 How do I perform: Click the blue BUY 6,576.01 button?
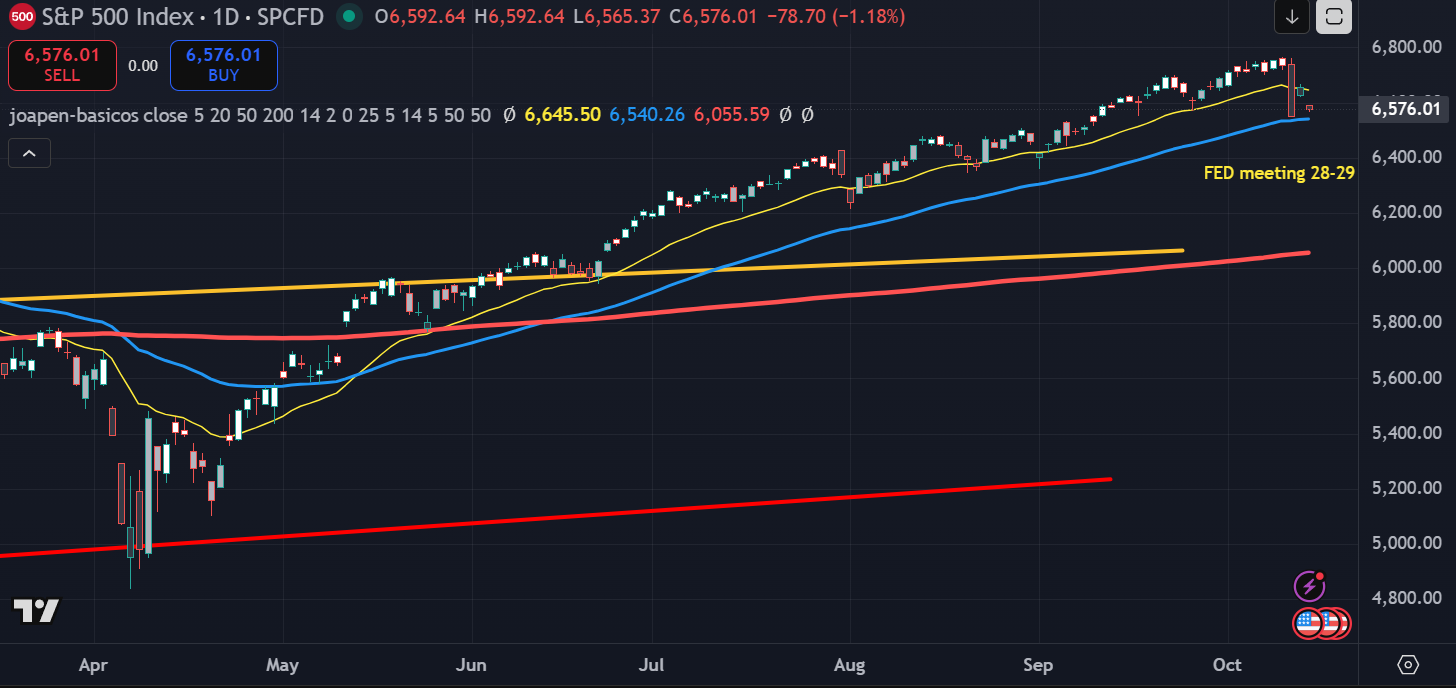click(224, 65)
